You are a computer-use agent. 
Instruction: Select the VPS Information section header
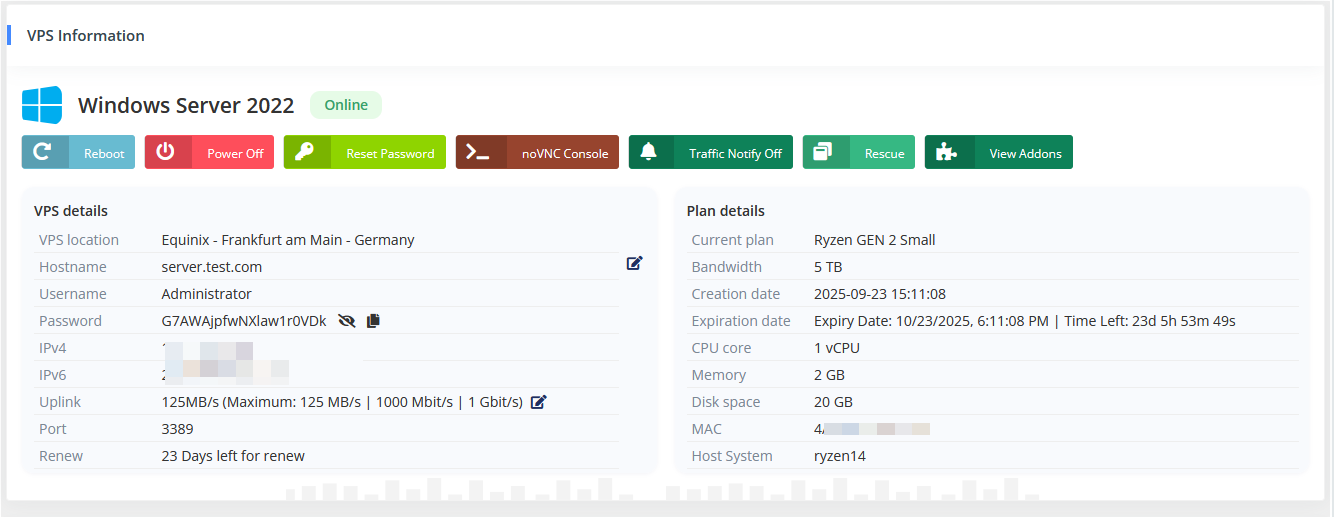pyautogui.click(x=86, y=36)
